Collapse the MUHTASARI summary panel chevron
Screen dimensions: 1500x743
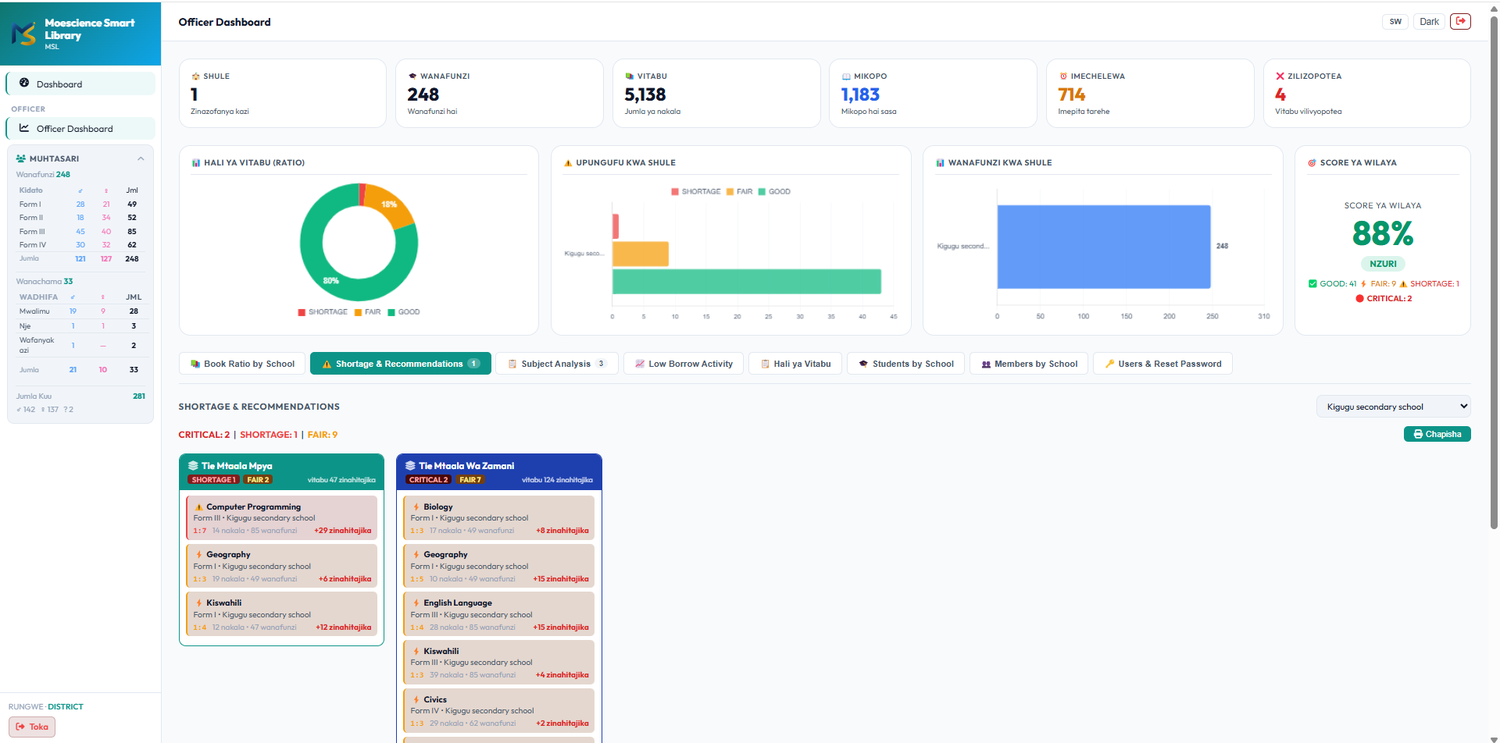(x=141, y=158)
